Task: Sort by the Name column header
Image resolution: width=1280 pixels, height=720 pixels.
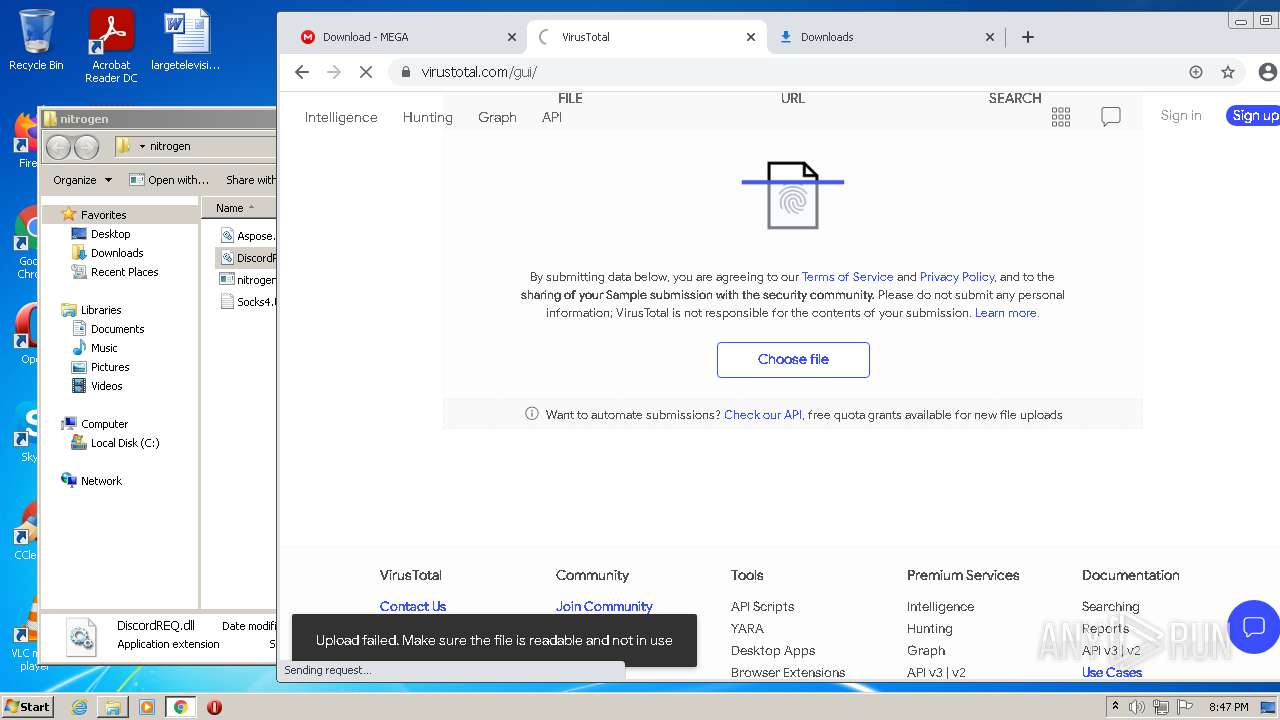Action: click(238, 208)
